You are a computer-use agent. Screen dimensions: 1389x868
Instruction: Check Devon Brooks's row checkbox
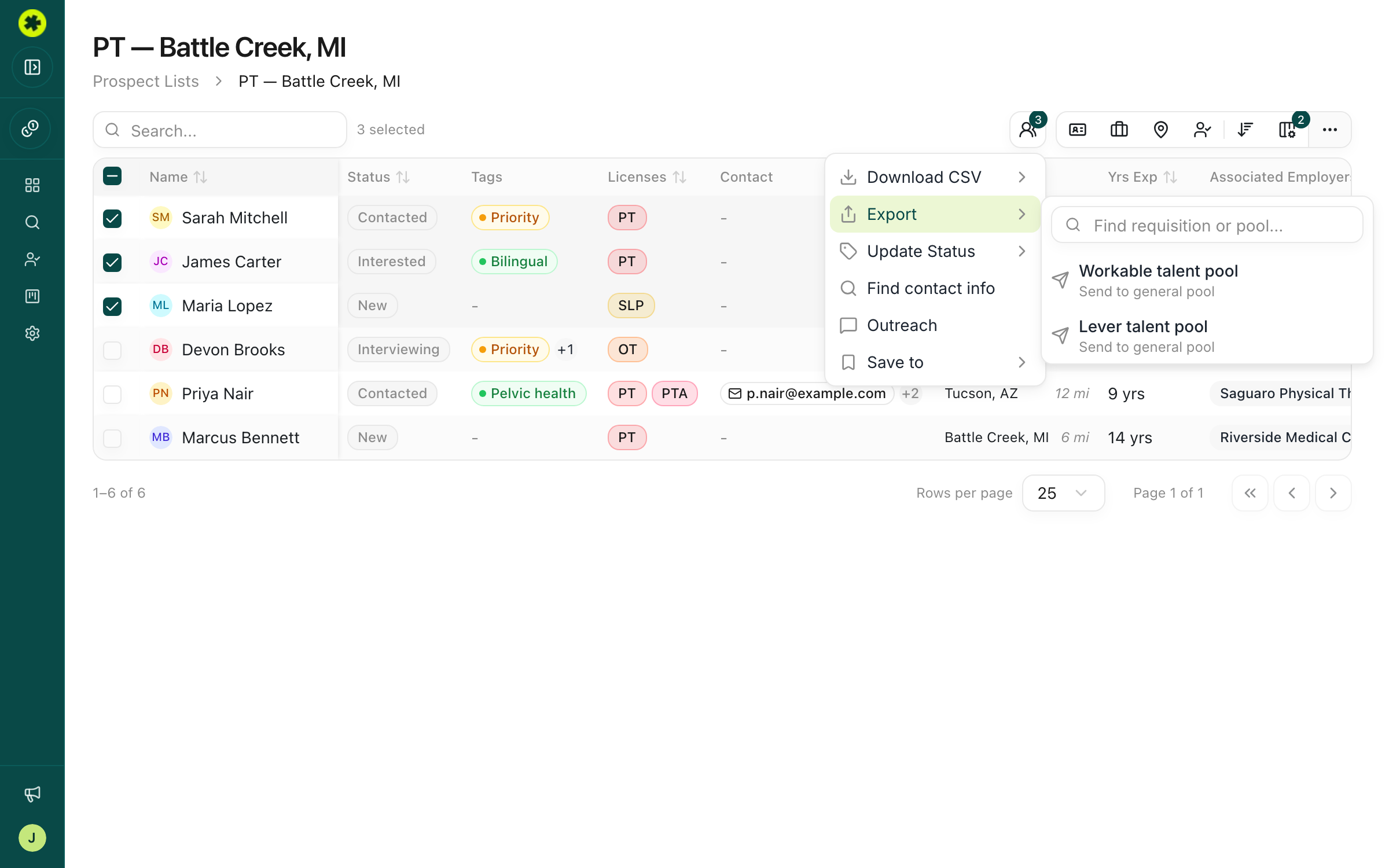coord(112,351)
